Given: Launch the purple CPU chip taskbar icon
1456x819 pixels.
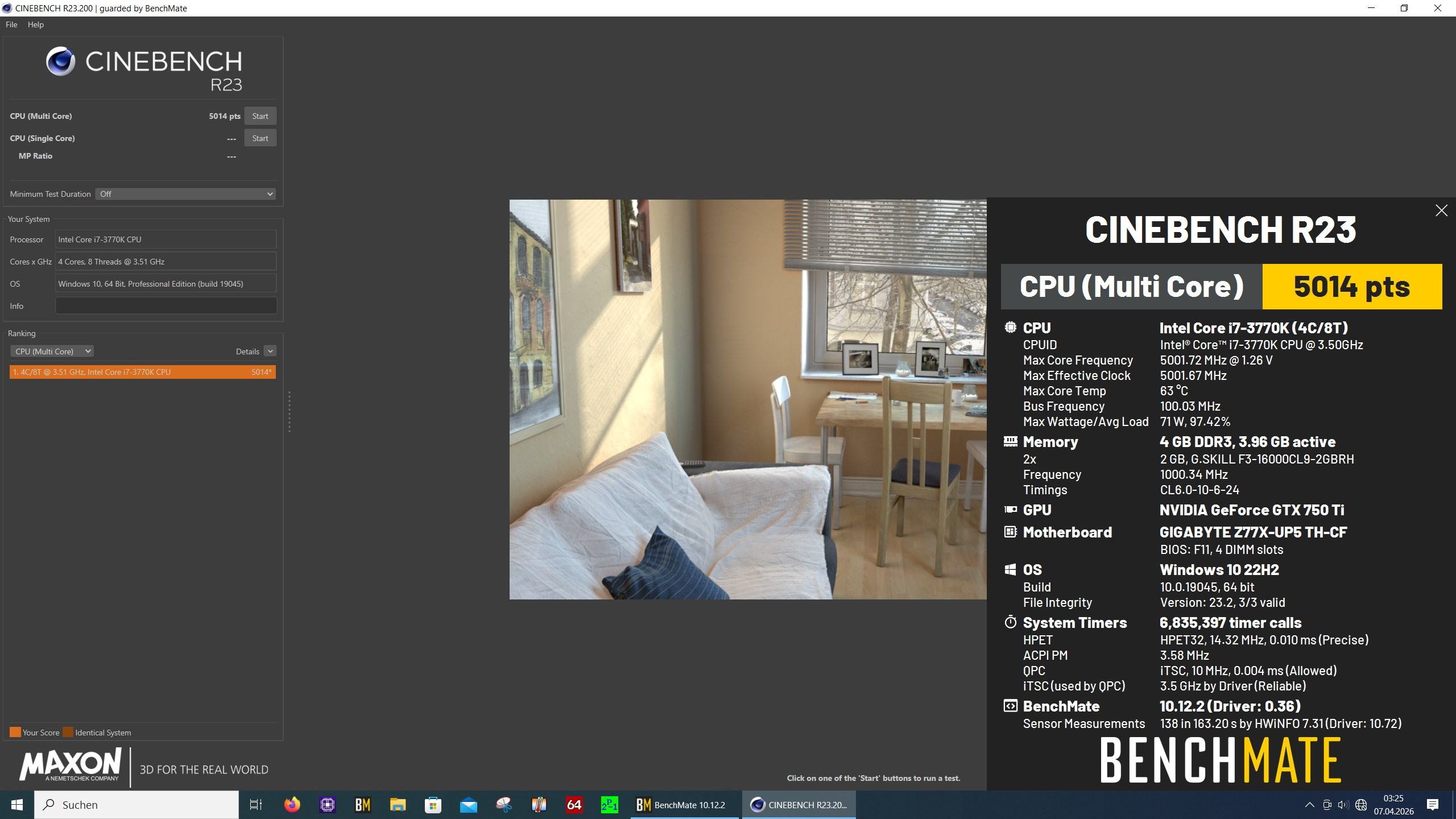Looking at the screenshot, I should 328,804.
